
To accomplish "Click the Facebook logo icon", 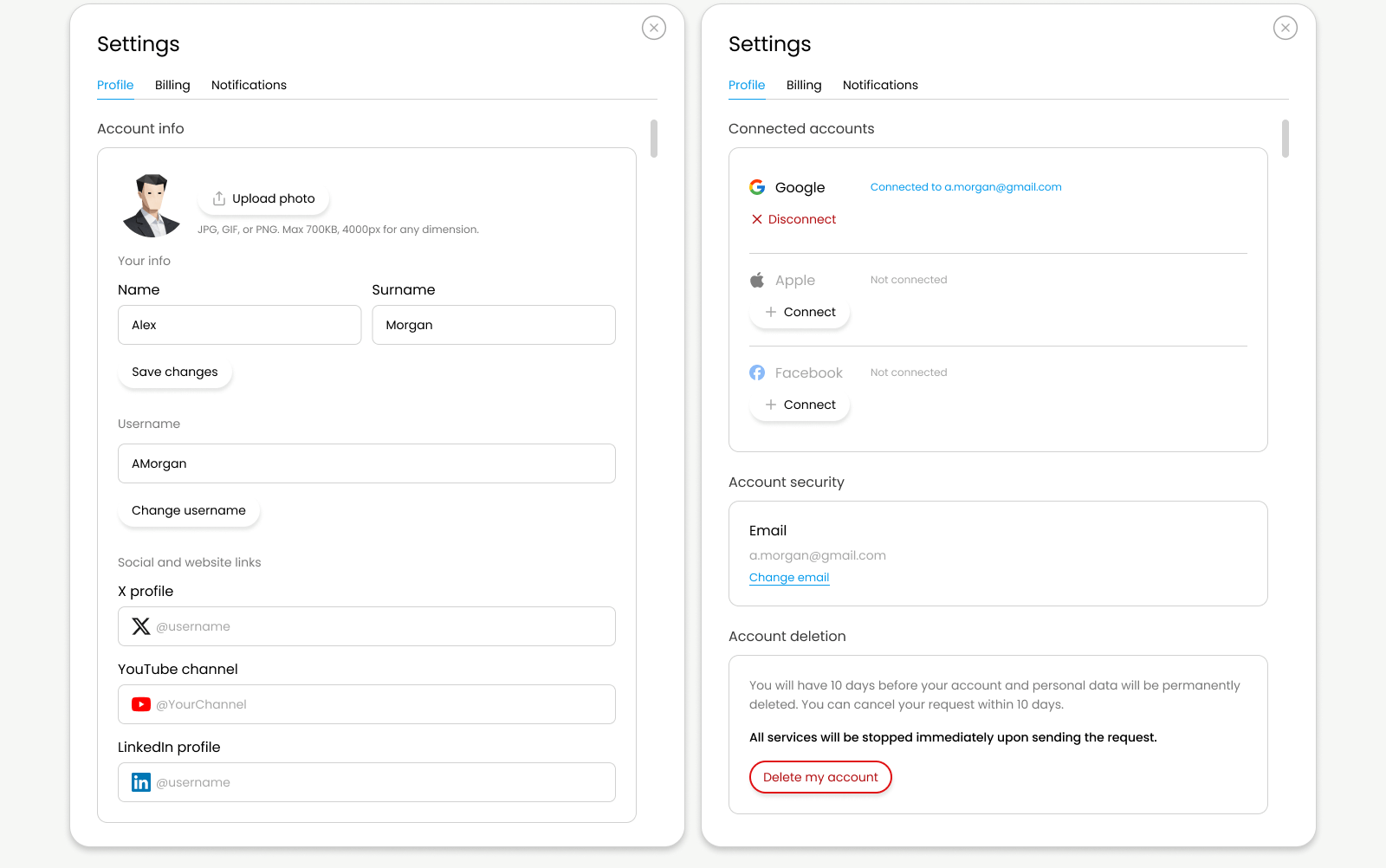I will (757, 372).
